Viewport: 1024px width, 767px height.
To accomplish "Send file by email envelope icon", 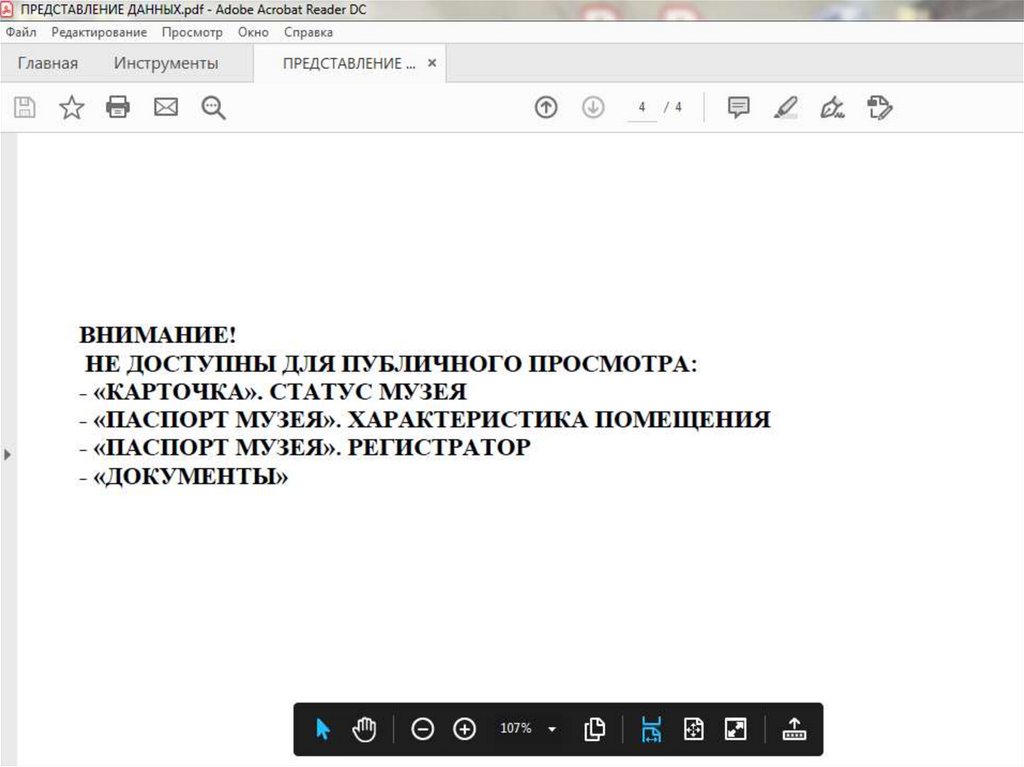I will tap(166, 107).
